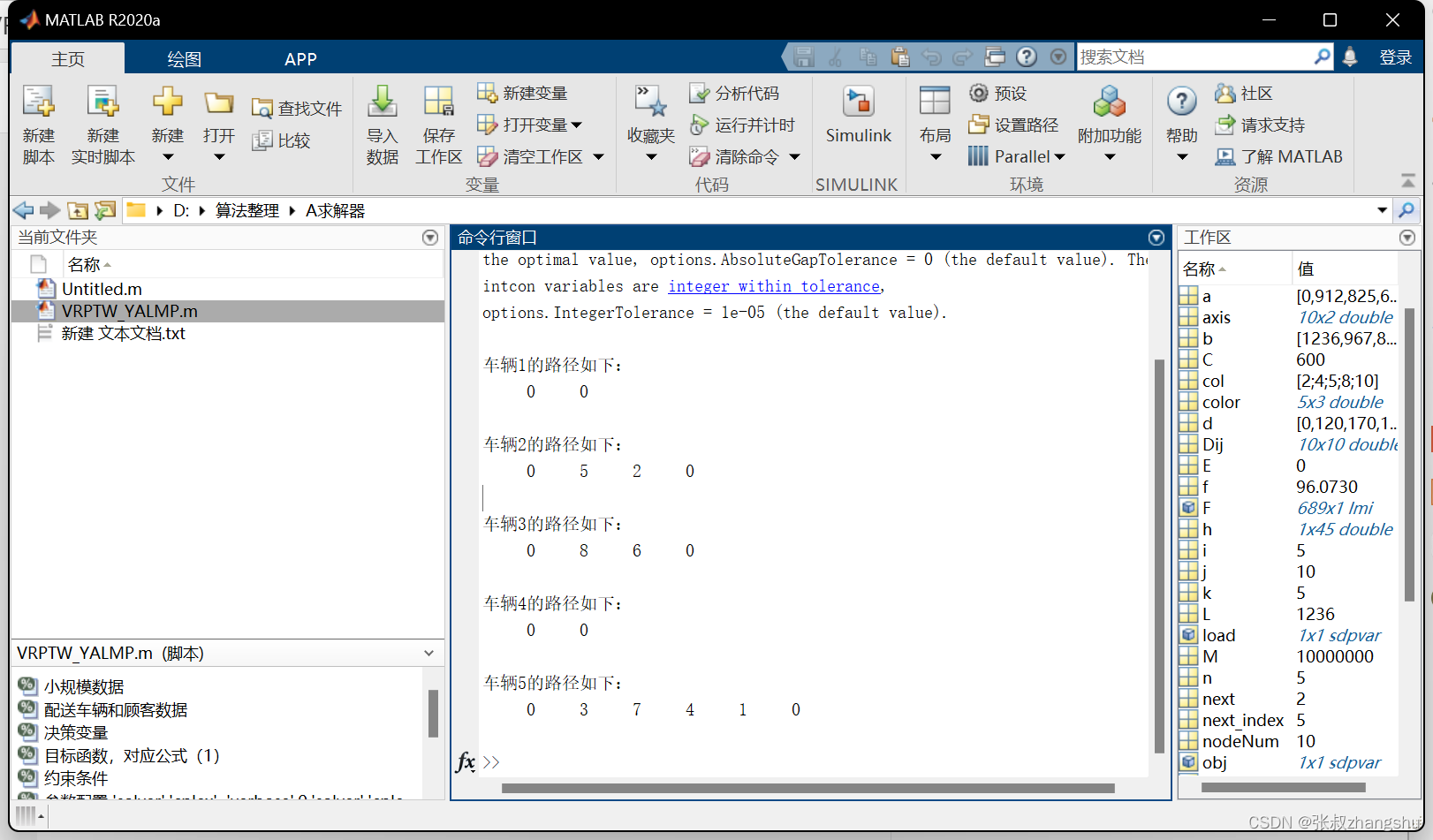Create a new script with 新建脚本
This screenshot has height=840, width=1433.
pyautogui.click(x=39, y=124)
